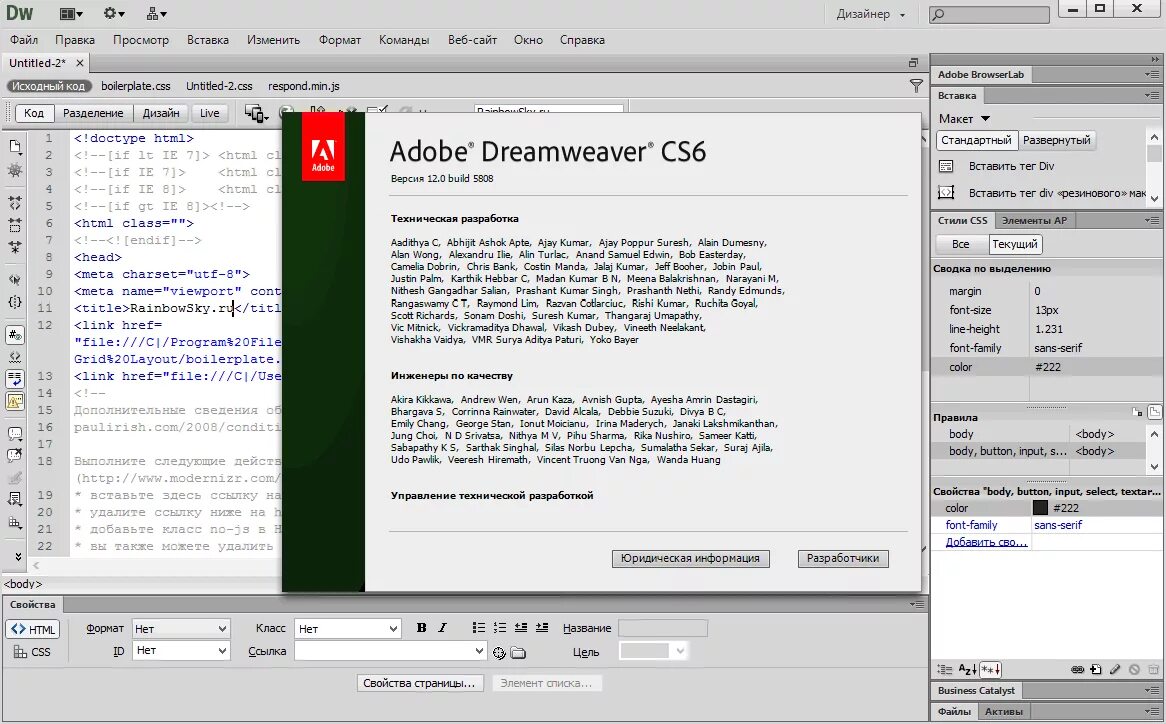Click the Az sort properties icon
The image size is (1166, 724).
coord(965,669)
